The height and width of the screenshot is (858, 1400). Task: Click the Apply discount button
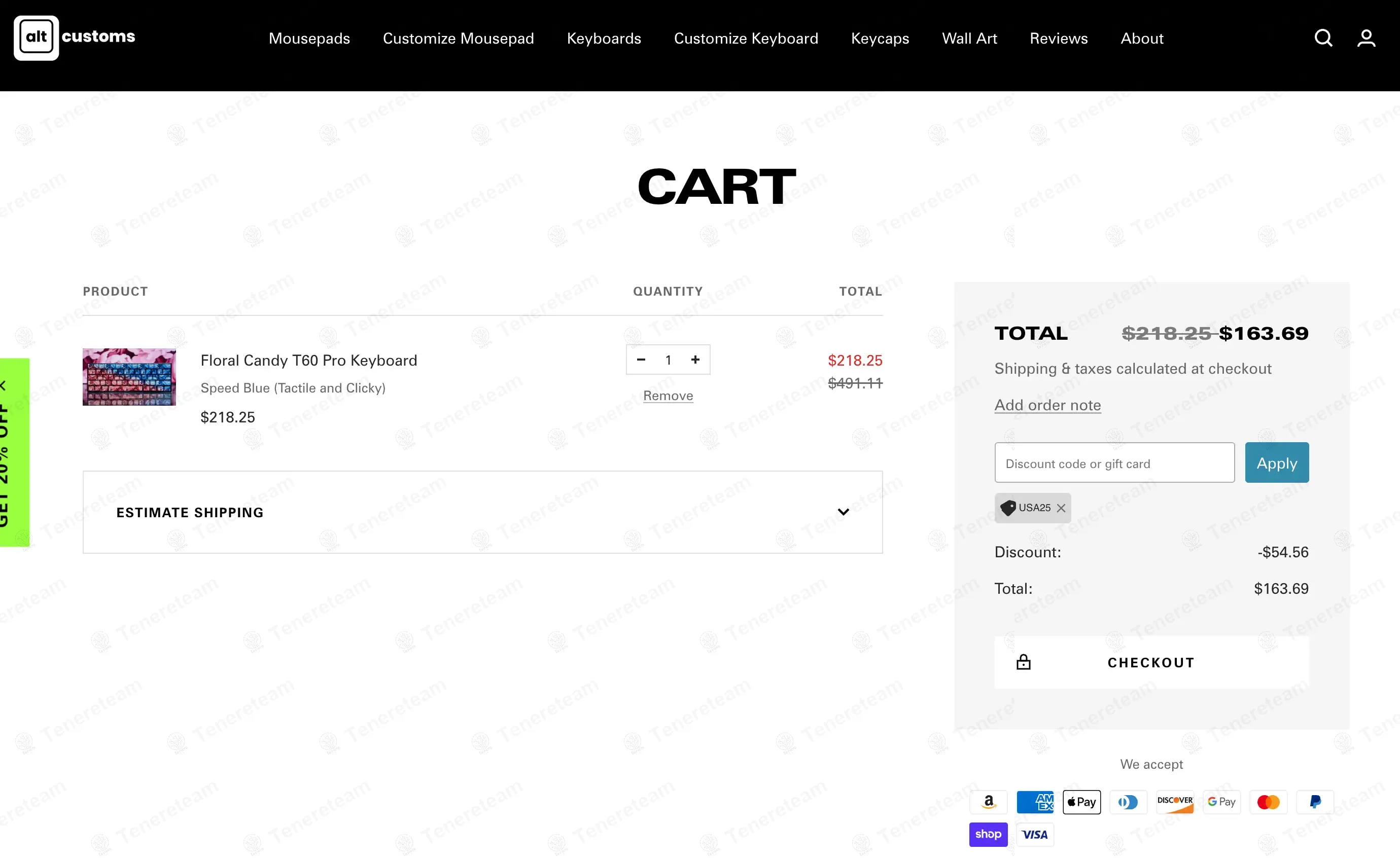[1277, 463]
